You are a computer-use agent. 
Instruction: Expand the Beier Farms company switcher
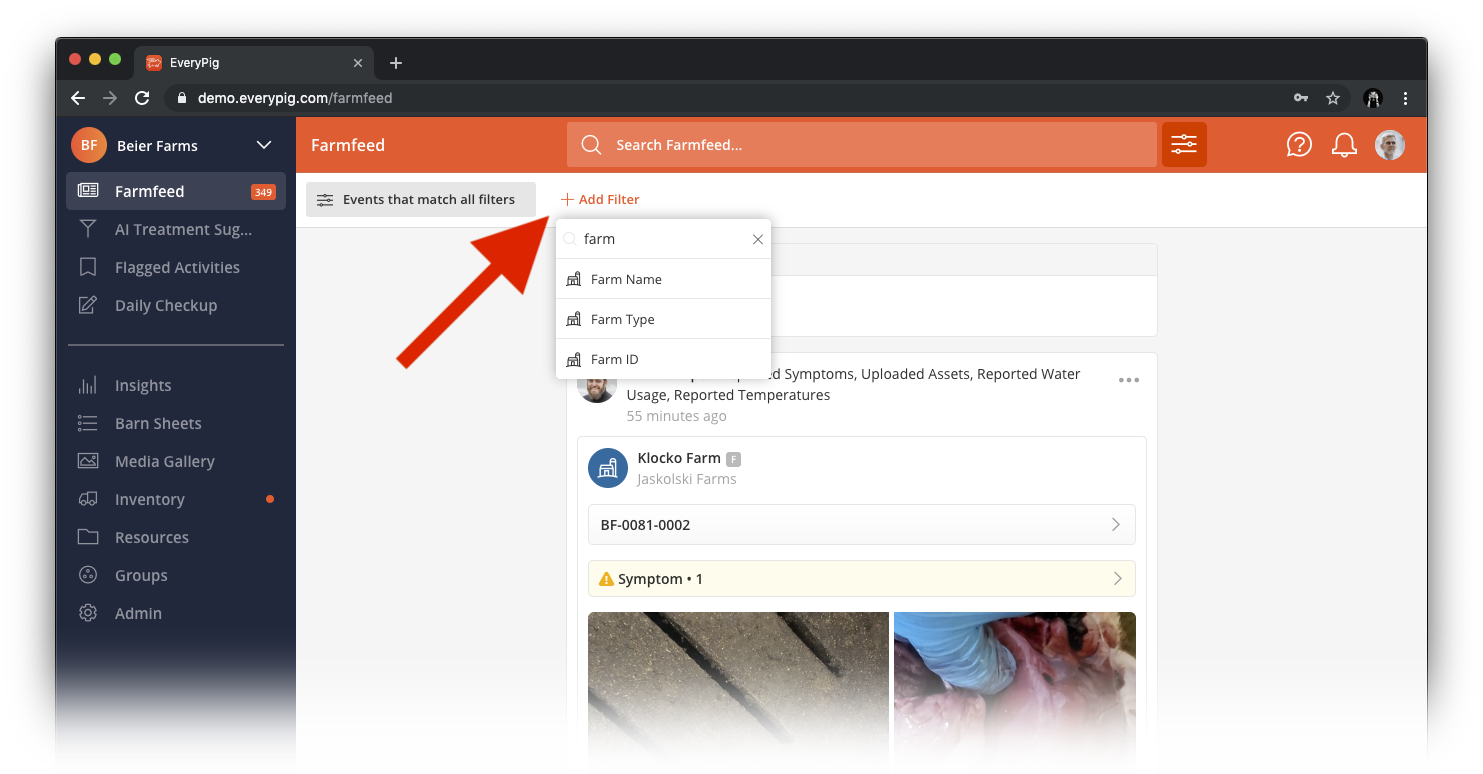coord(264,145)
